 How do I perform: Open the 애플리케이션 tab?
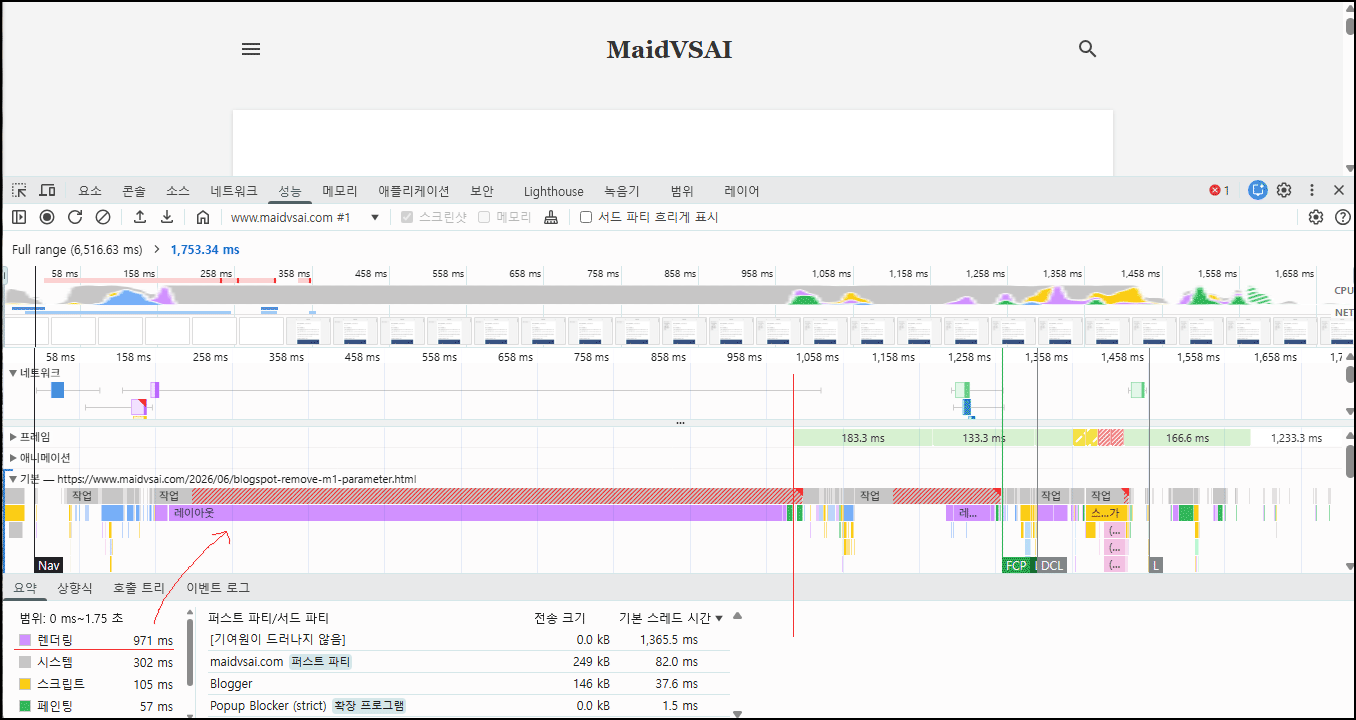pos(414,191)
